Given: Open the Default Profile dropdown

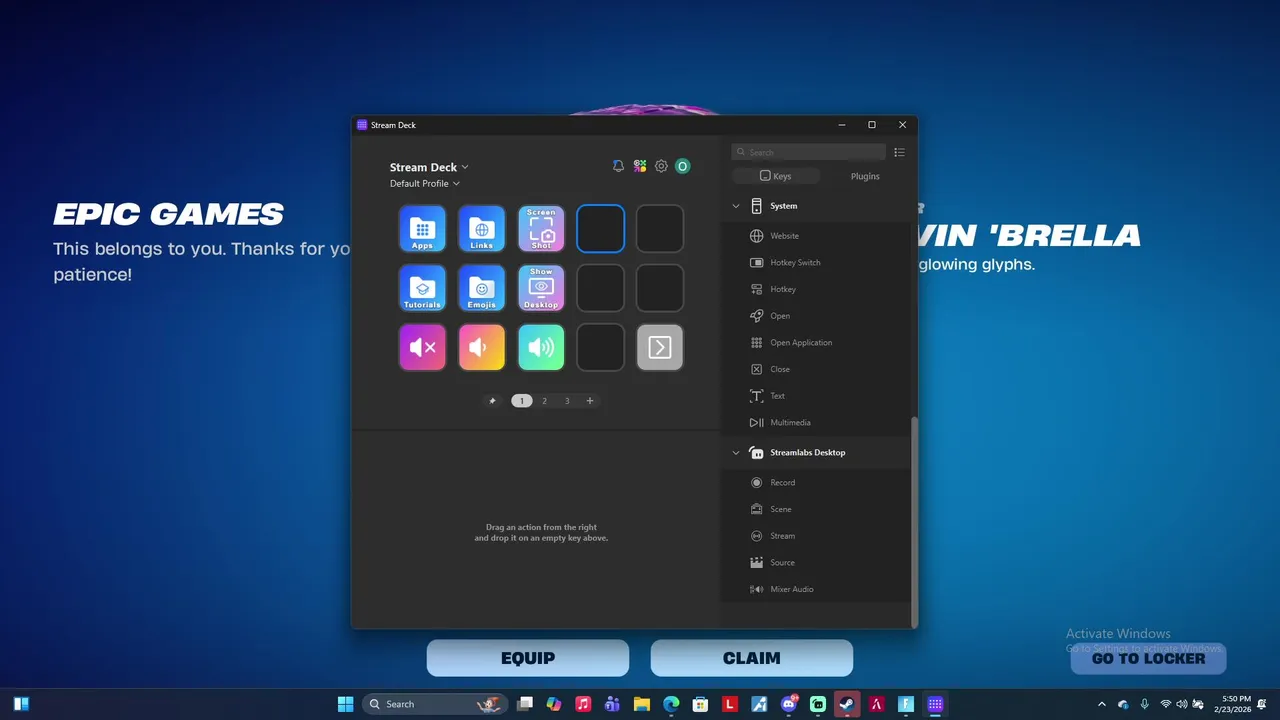Looking at the screenshot, I should pyautogui.click(x=425, y=184).
